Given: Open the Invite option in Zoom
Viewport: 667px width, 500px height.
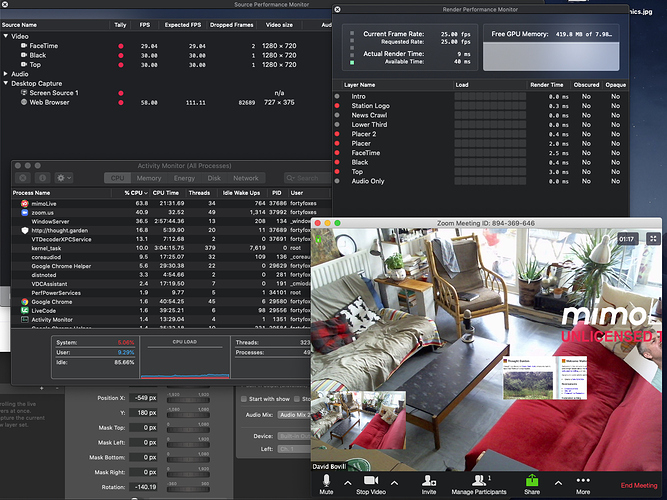Looking at the screenshot, I should (429, 484).
